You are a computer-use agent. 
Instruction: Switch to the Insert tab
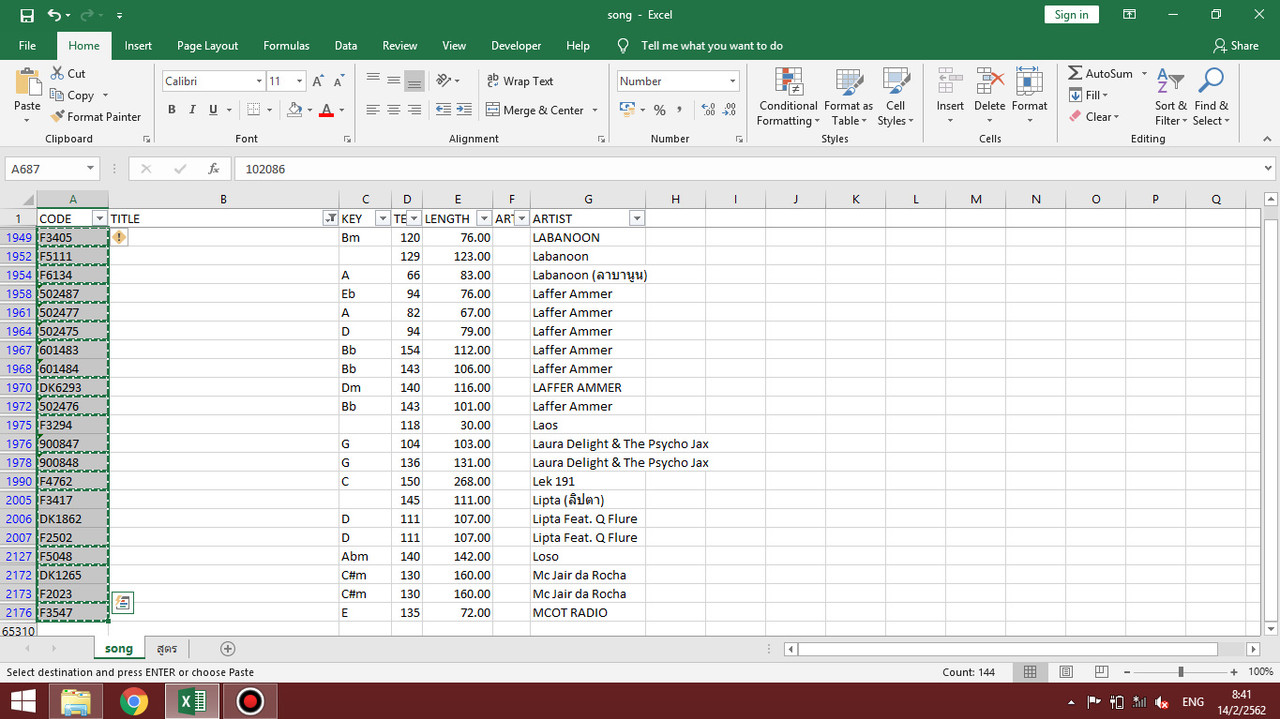(x=138, y=46)
